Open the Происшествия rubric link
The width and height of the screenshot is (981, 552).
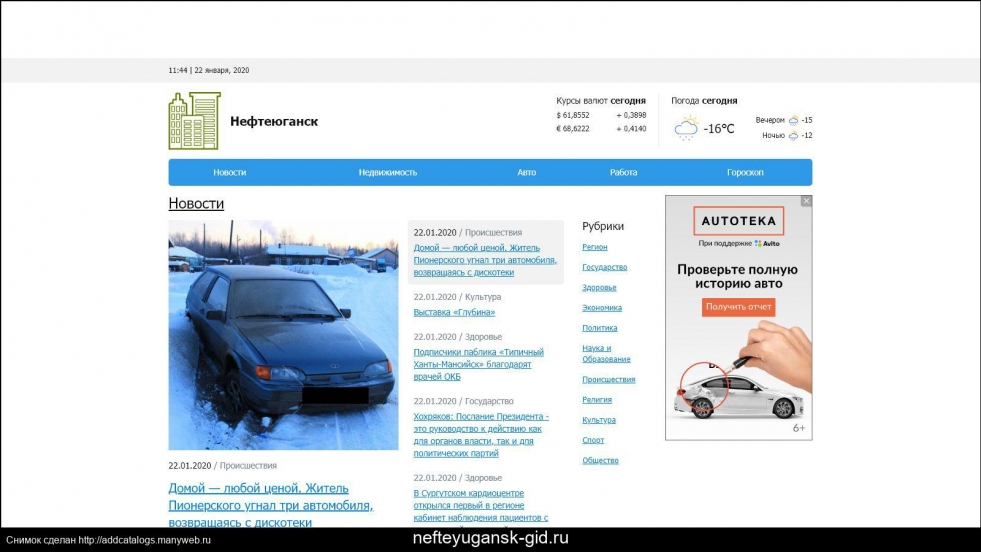[608, 380]
